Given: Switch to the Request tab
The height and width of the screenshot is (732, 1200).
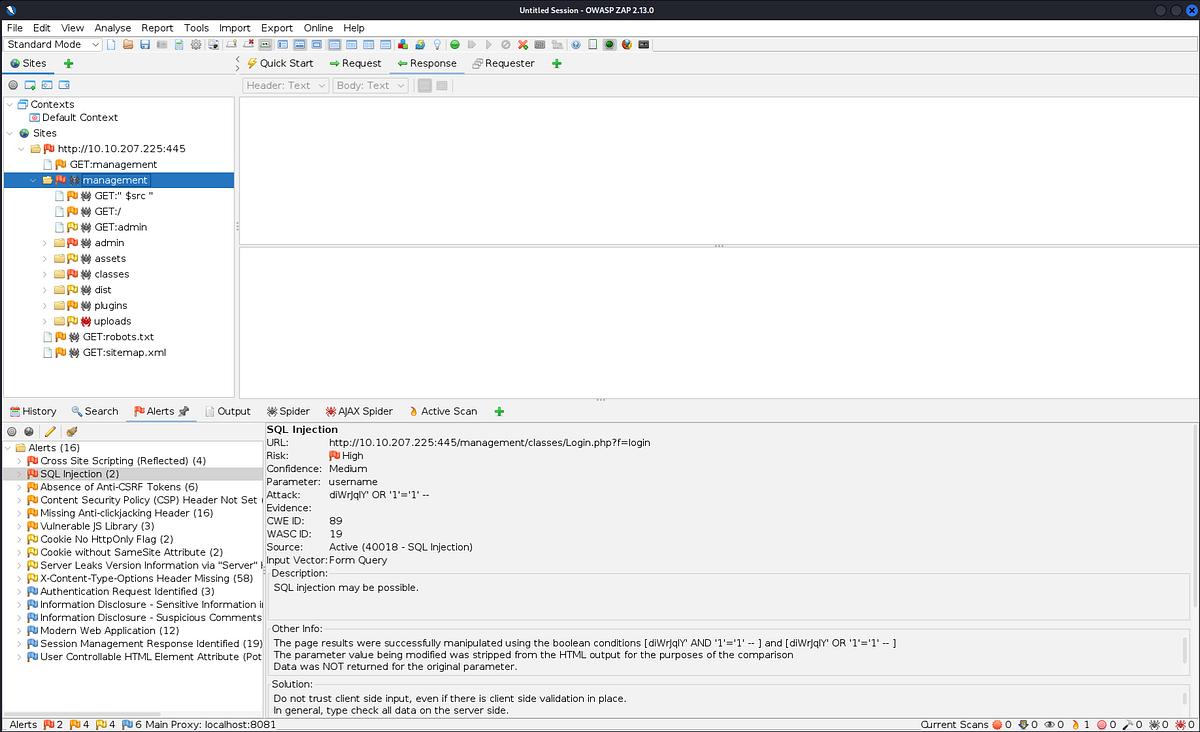Looking at the screenshot, I should pos(354,63).
